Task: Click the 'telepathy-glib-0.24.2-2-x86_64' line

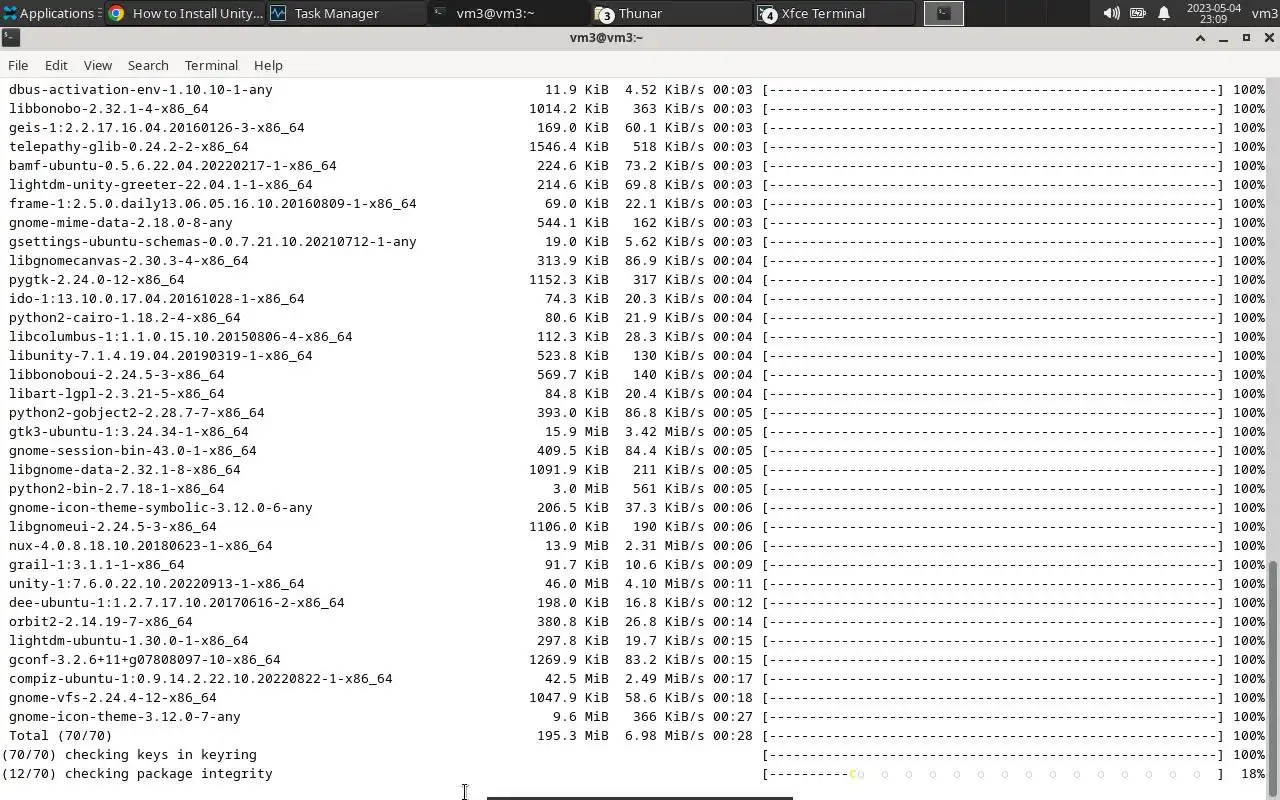Action: (129, 147)
